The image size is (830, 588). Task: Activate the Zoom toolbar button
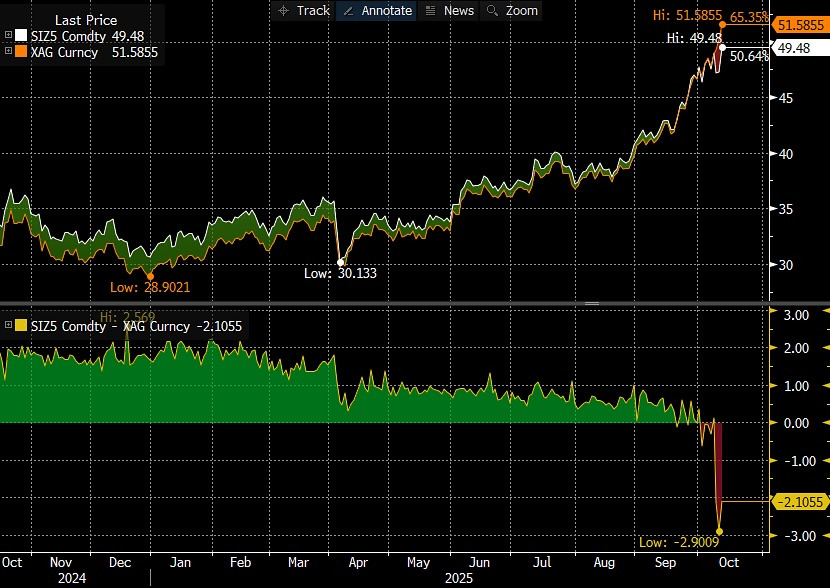(511, 11)
